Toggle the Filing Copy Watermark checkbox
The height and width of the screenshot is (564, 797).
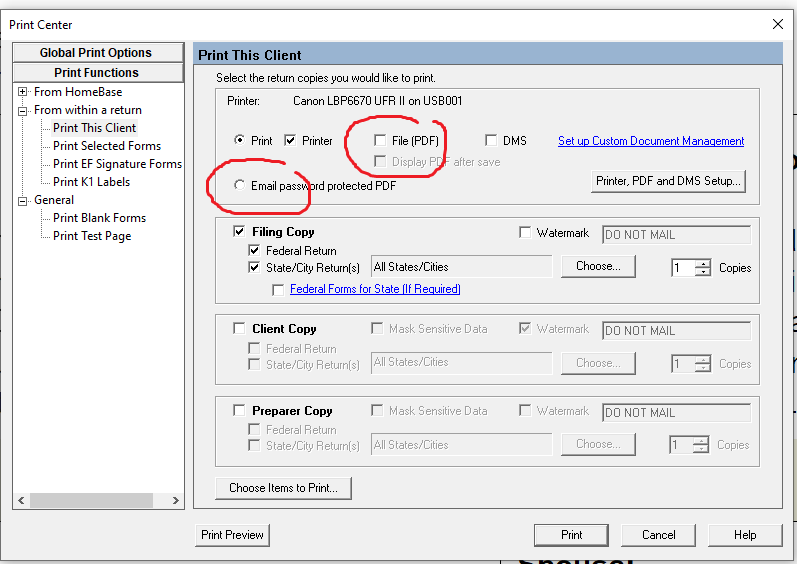click(x=525, y=233)
